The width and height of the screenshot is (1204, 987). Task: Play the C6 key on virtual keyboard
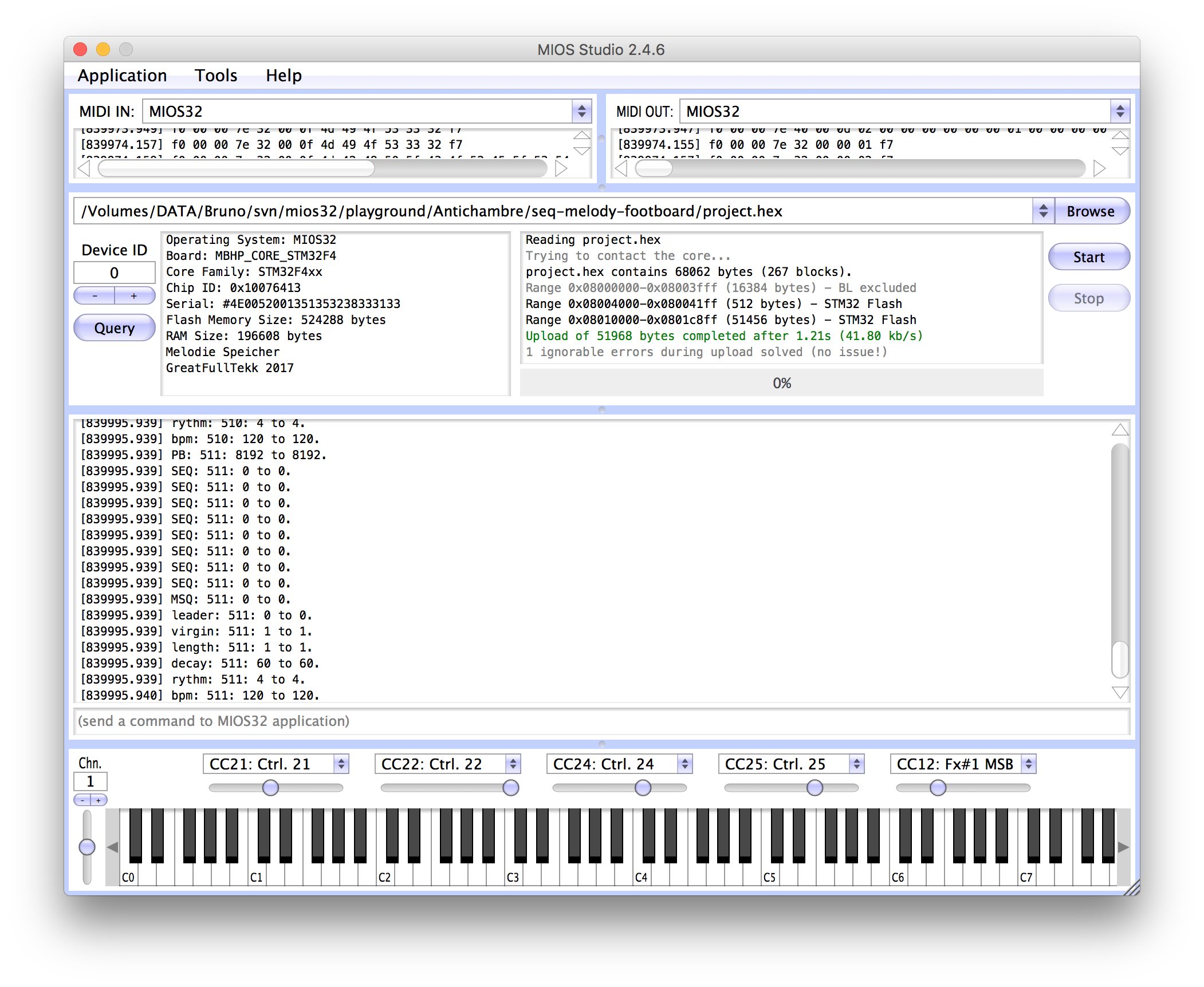tap(898, 876)
